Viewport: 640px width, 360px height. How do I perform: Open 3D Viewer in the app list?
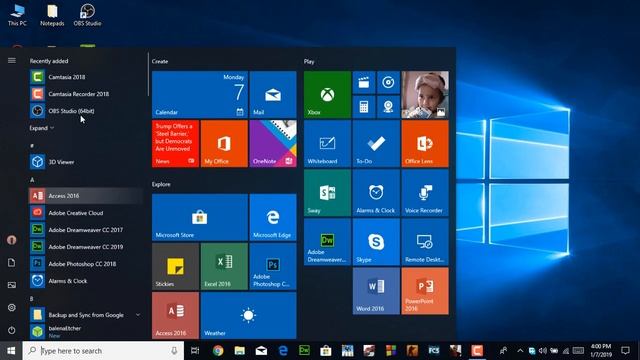(x=86, y=162)
